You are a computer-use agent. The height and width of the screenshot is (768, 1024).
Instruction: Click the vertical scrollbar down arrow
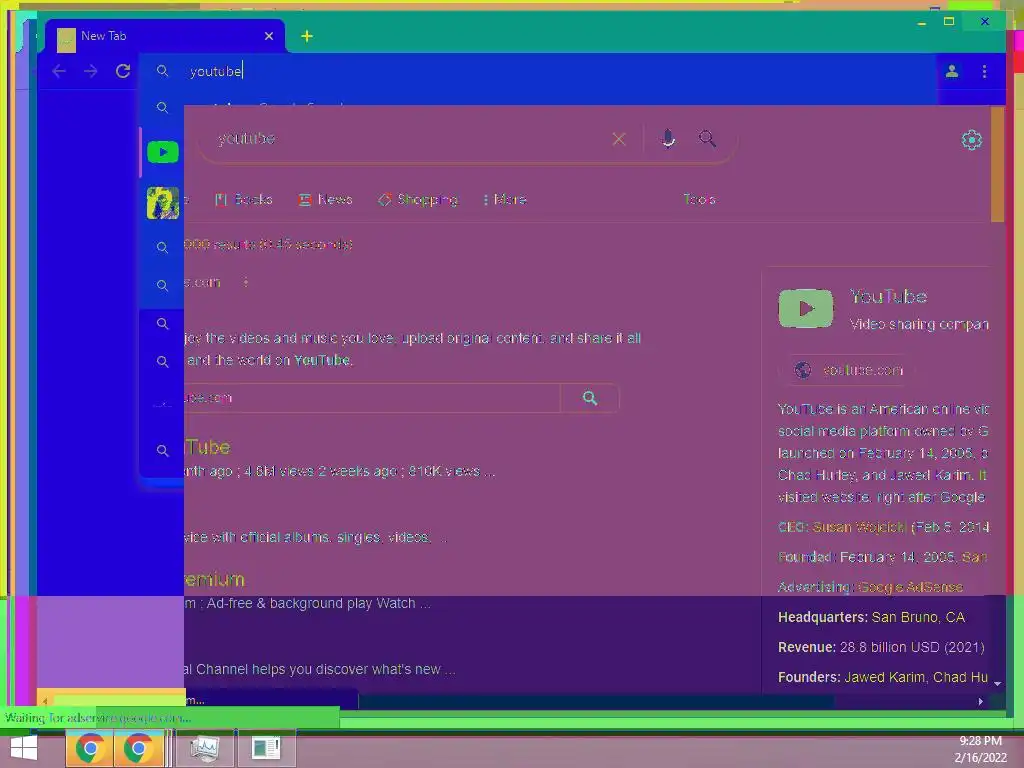coord(997,683)
